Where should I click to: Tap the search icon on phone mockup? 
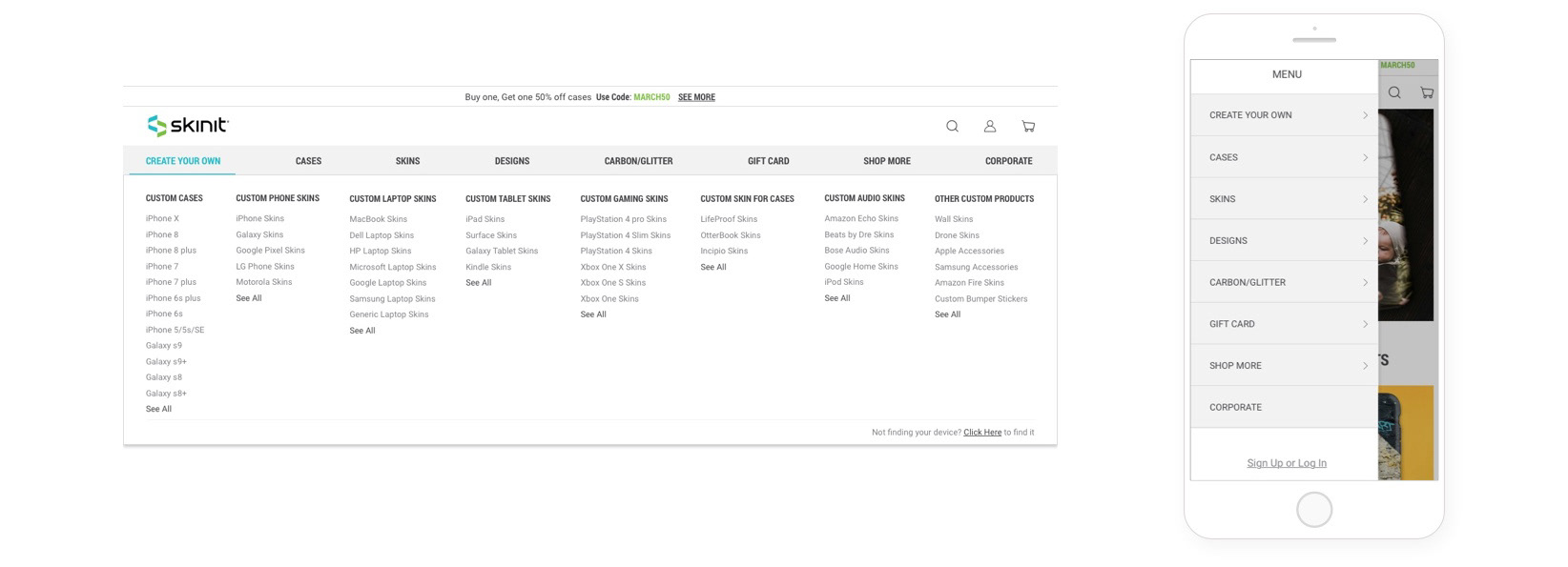pyautogui.click(x=1394, y=92)
